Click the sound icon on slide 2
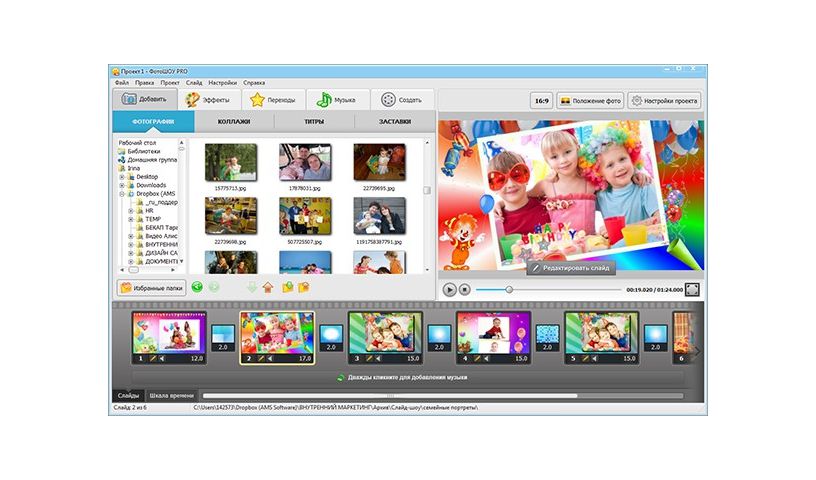This screenshot has height=480, width=816. tap(270, 359)
